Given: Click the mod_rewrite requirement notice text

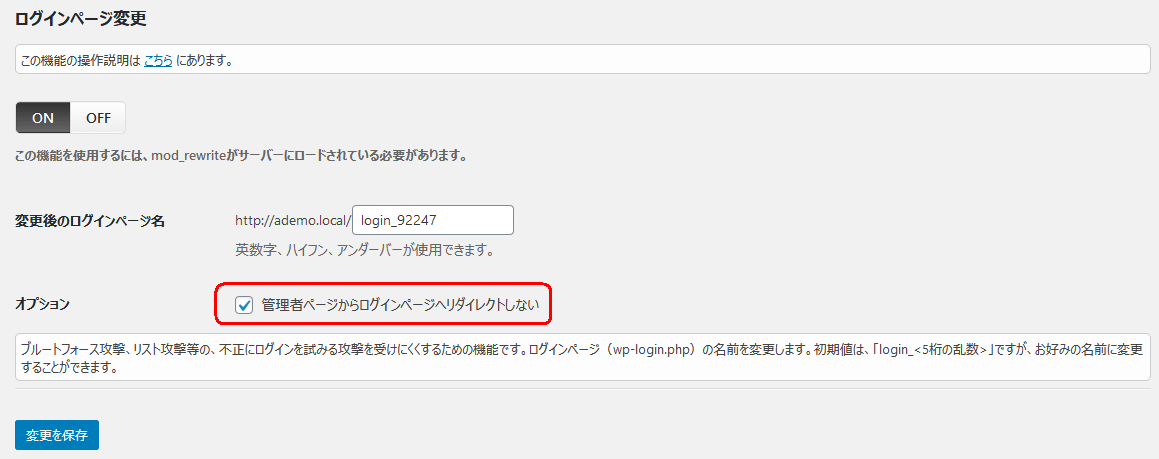Looking at the screenshot, I should tap(241, 157).
